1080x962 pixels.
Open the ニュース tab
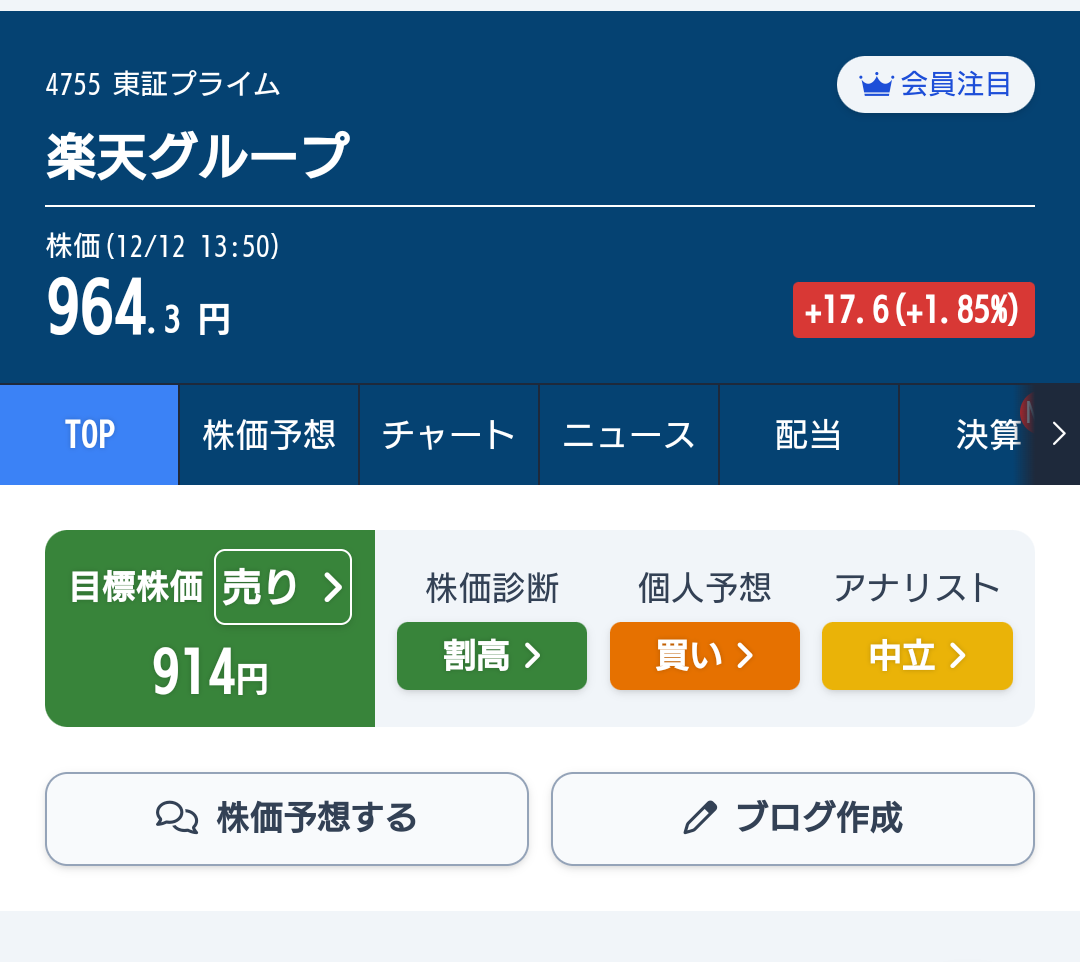pos(628,434)
